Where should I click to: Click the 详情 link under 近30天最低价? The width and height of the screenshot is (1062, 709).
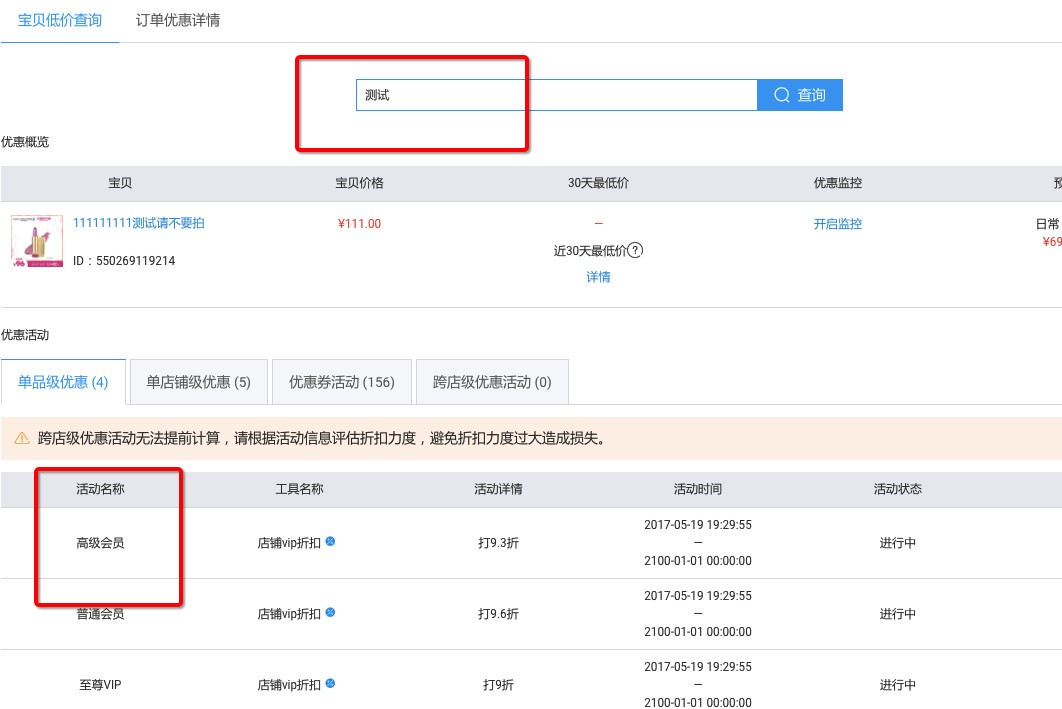(598, 277)
